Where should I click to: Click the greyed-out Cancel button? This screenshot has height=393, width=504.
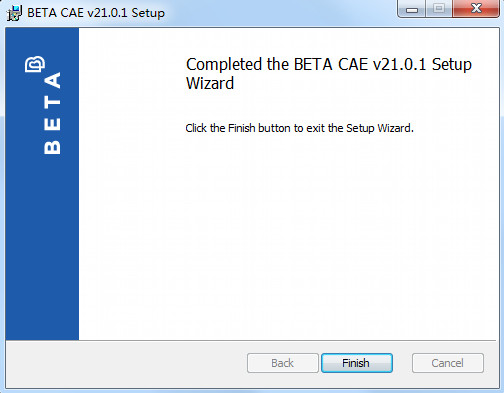[448, 363]
